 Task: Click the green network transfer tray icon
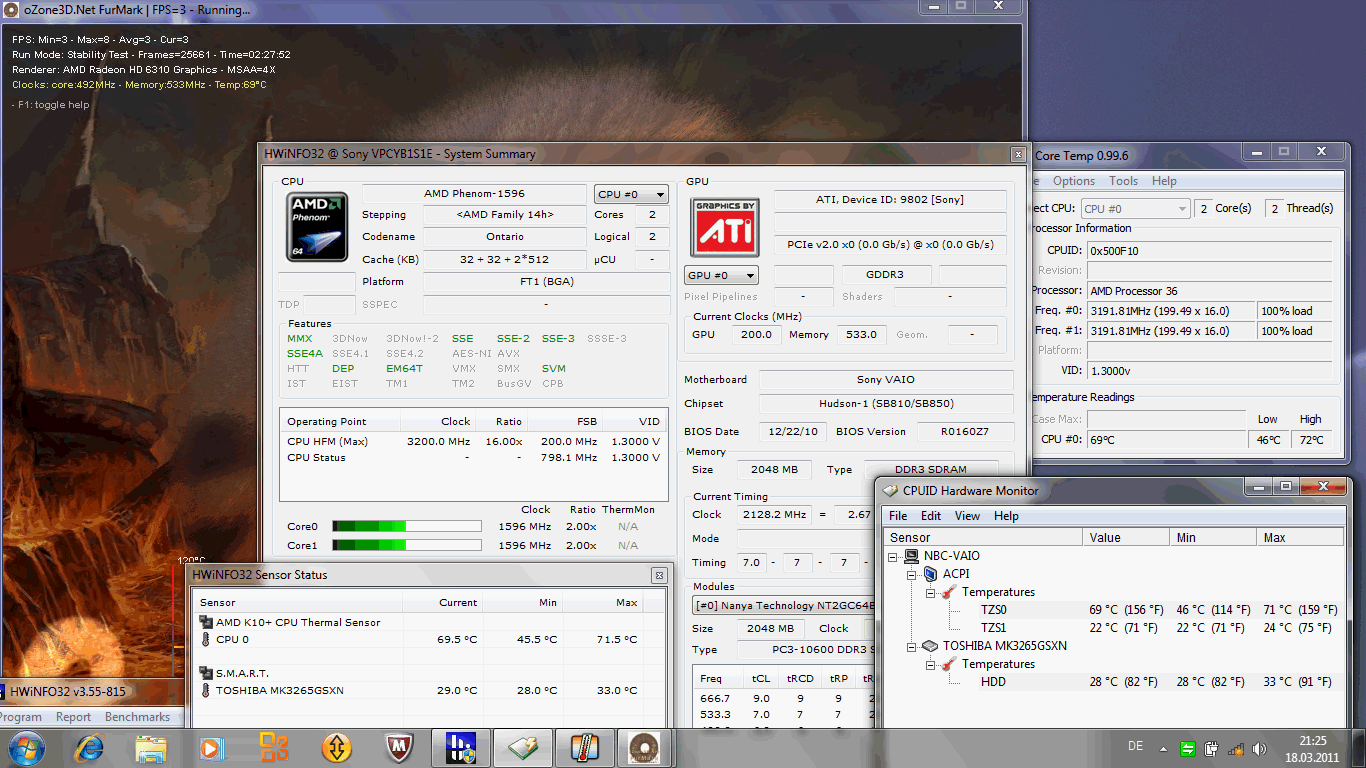1187,748
